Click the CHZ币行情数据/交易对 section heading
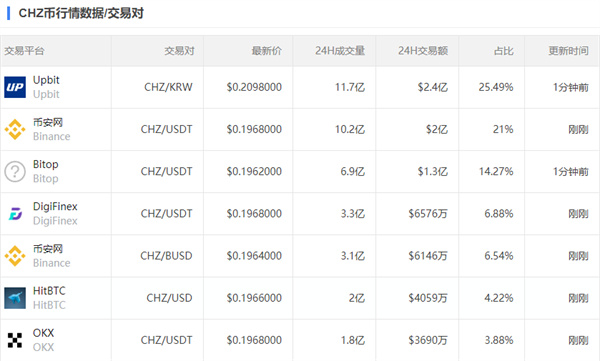This screenshot has height=361, width=600. [81, 13]
